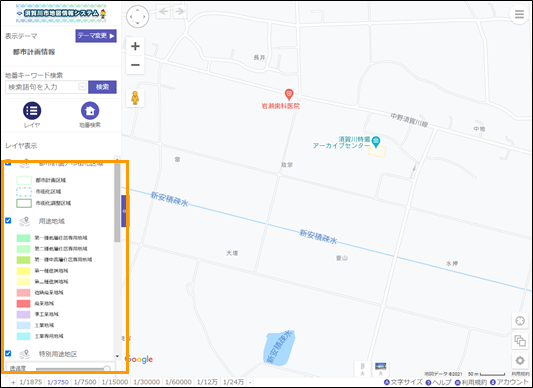The image size is (533, 388).
Task: Zoom out with the minus button
Action: [135, 65]
